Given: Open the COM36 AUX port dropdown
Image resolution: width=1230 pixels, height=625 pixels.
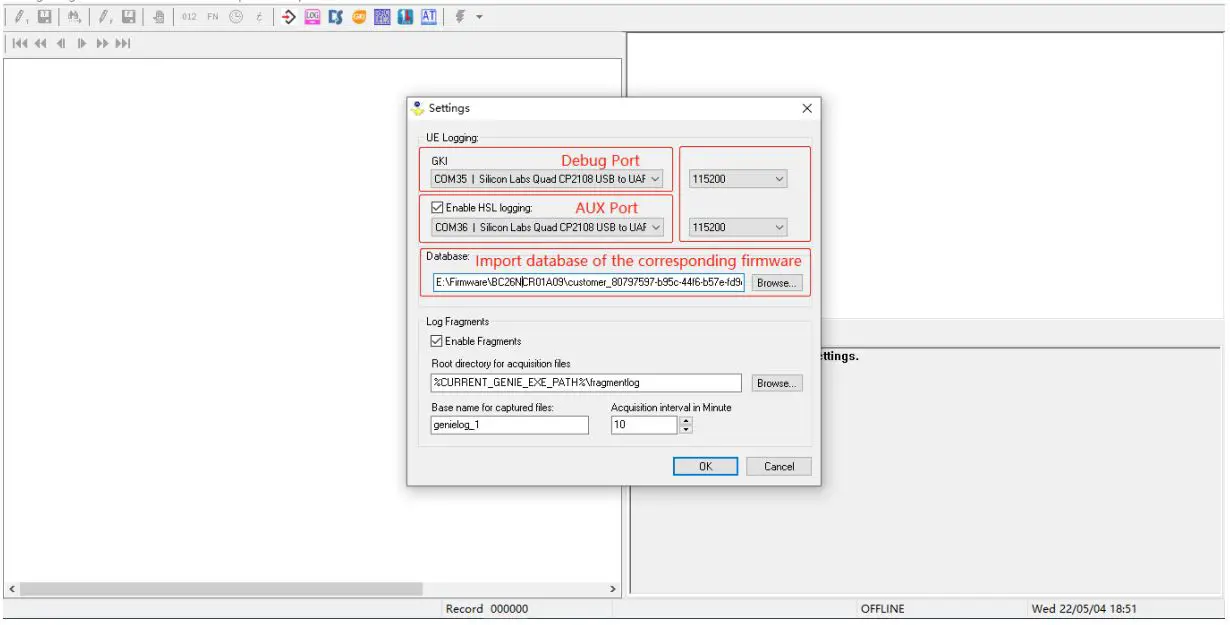Looking at the screenshot, I should (657, 227).
